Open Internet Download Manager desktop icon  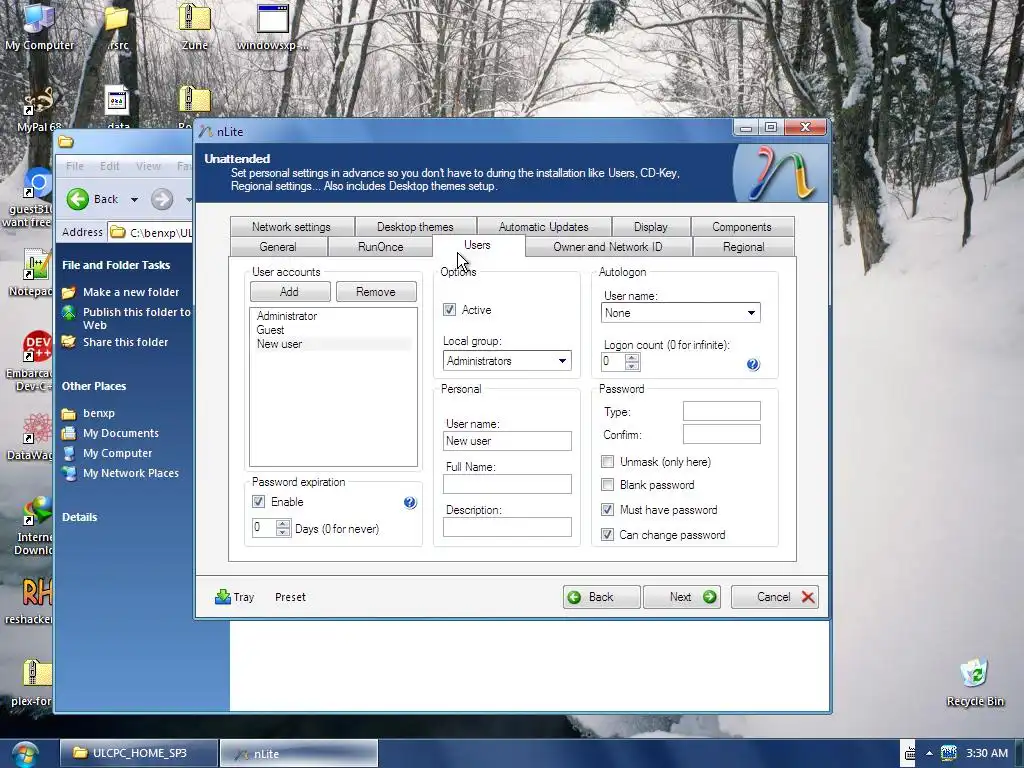click(x=36, y=511)
